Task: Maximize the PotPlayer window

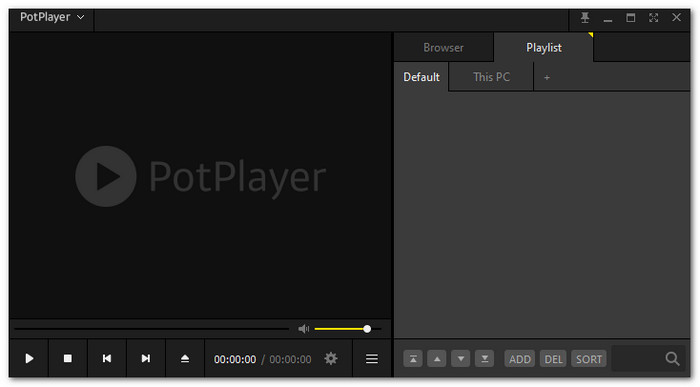Action: click(630, 18)
